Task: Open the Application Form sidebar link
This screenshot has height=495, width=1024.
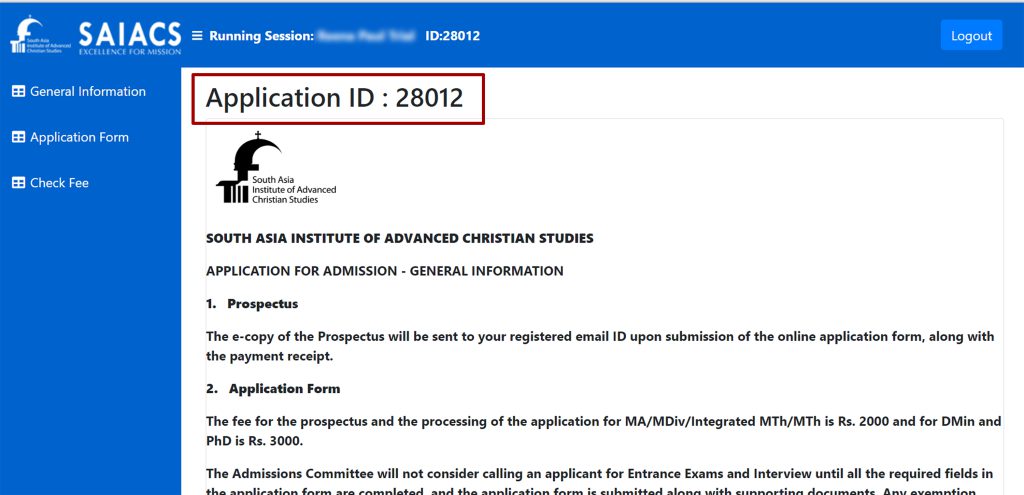Action: (x=79, y=137)
